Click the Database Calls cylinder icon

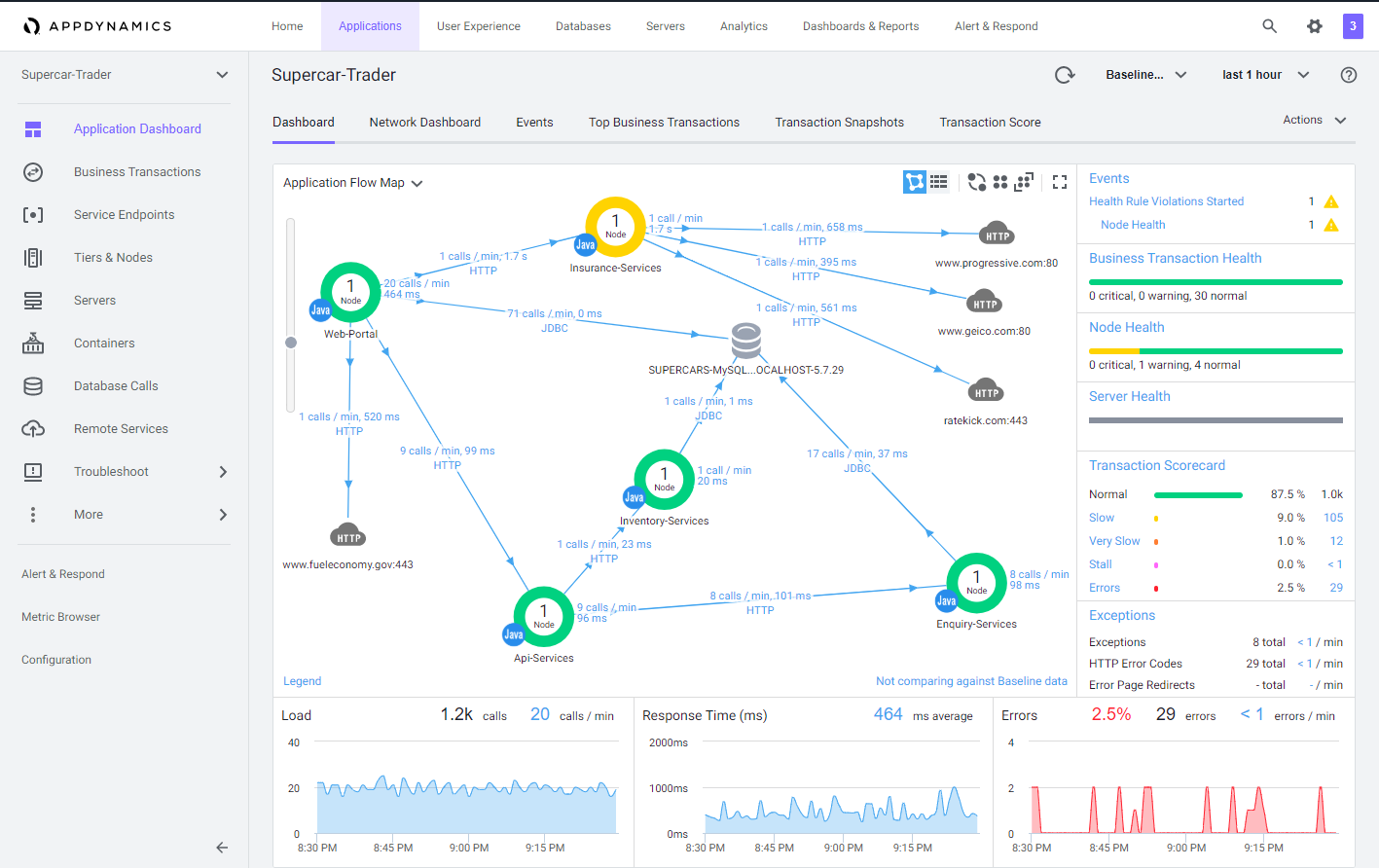(33, 386)
